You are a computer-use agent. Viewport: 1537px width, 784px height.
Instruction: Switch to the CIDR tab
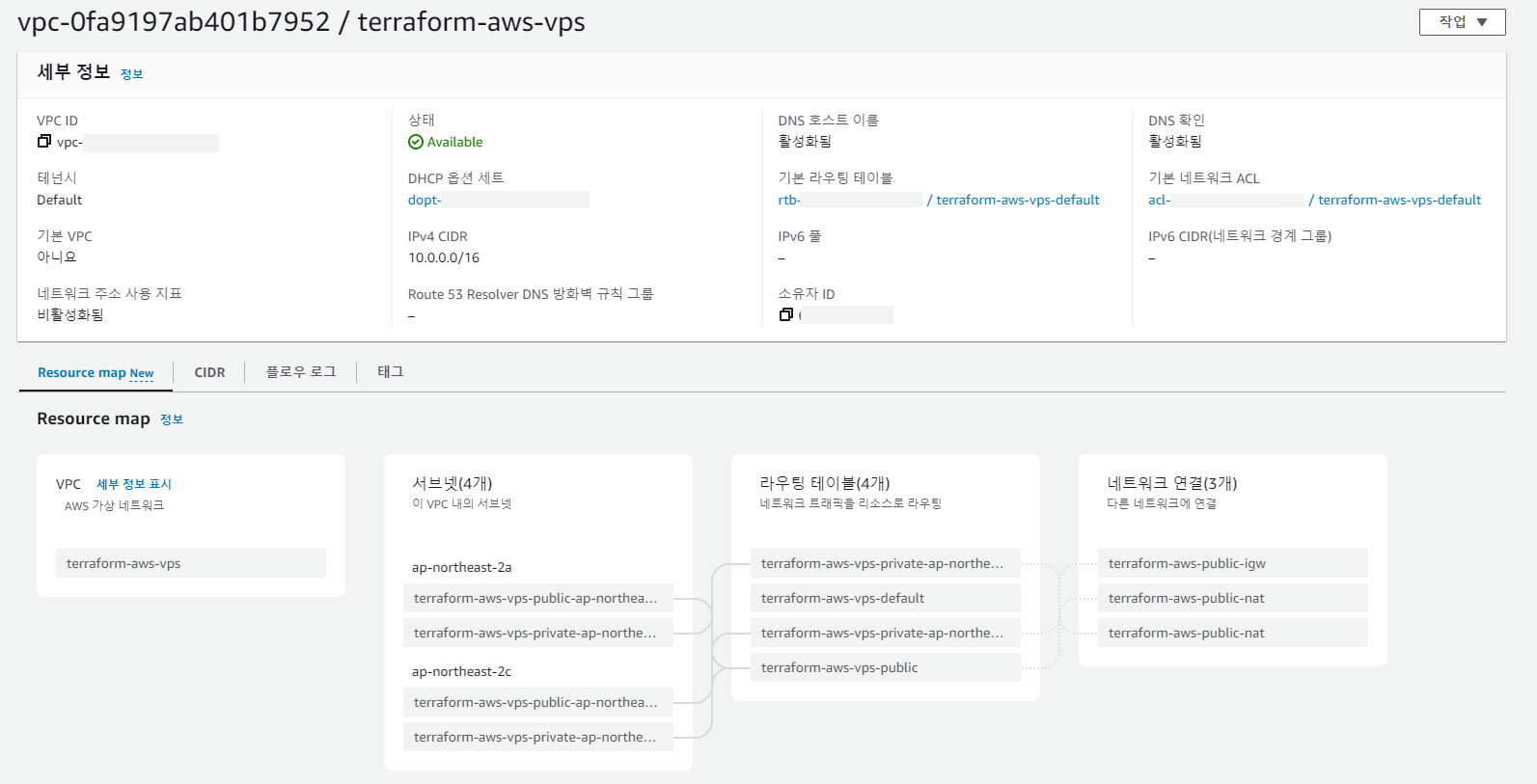[209, 372]
